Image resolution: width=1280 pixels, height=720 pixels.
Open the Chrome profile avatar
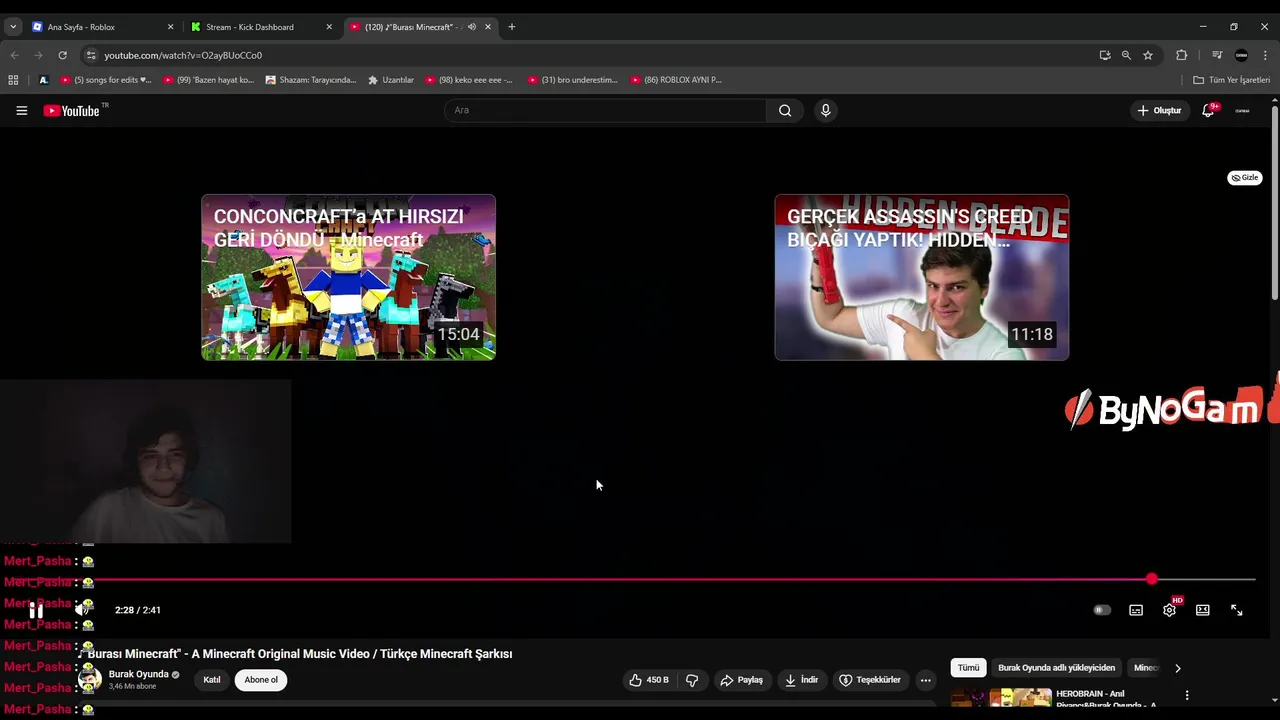(1241, 55)
